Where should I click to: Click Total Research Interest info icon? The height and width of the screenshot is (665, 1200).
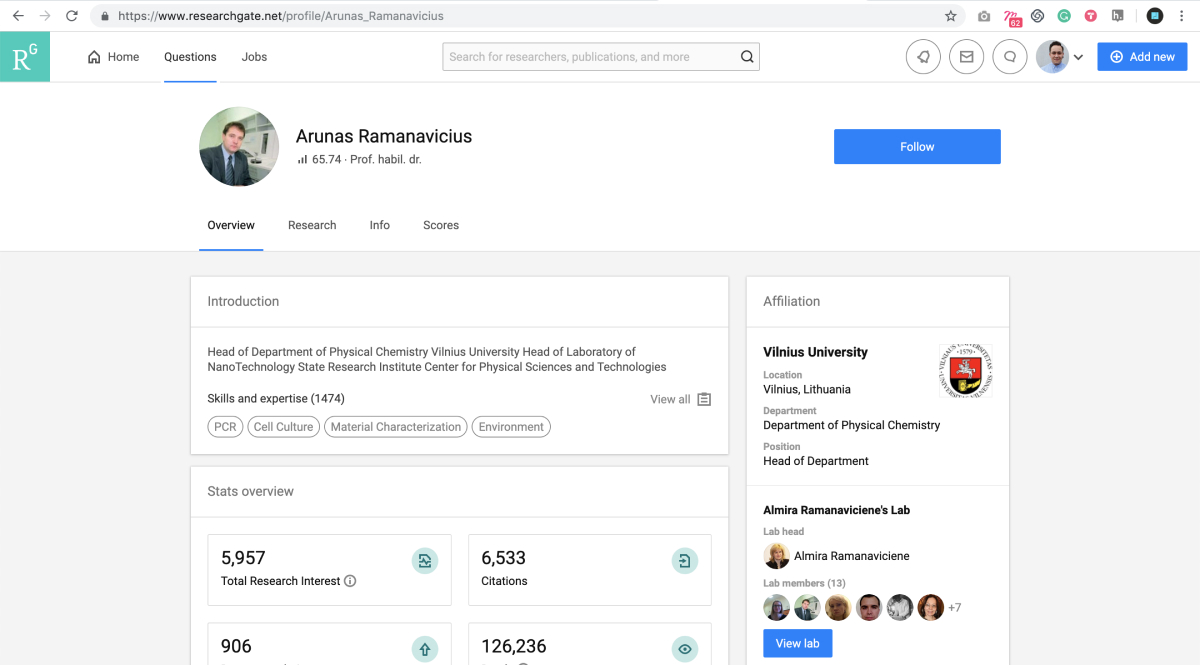[350, 581]
